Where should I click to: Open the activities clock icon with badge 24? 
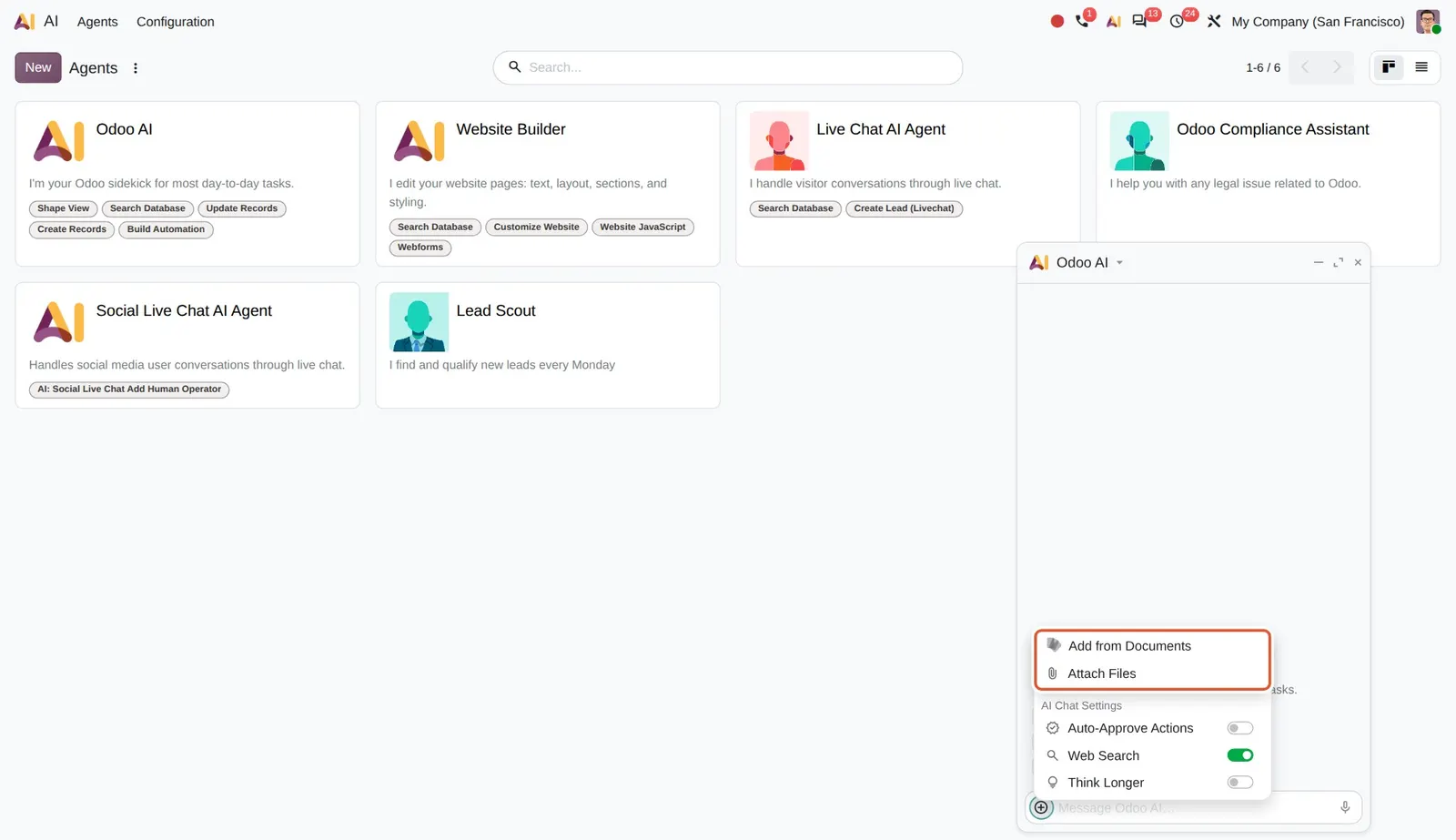tap(1177, 21)
